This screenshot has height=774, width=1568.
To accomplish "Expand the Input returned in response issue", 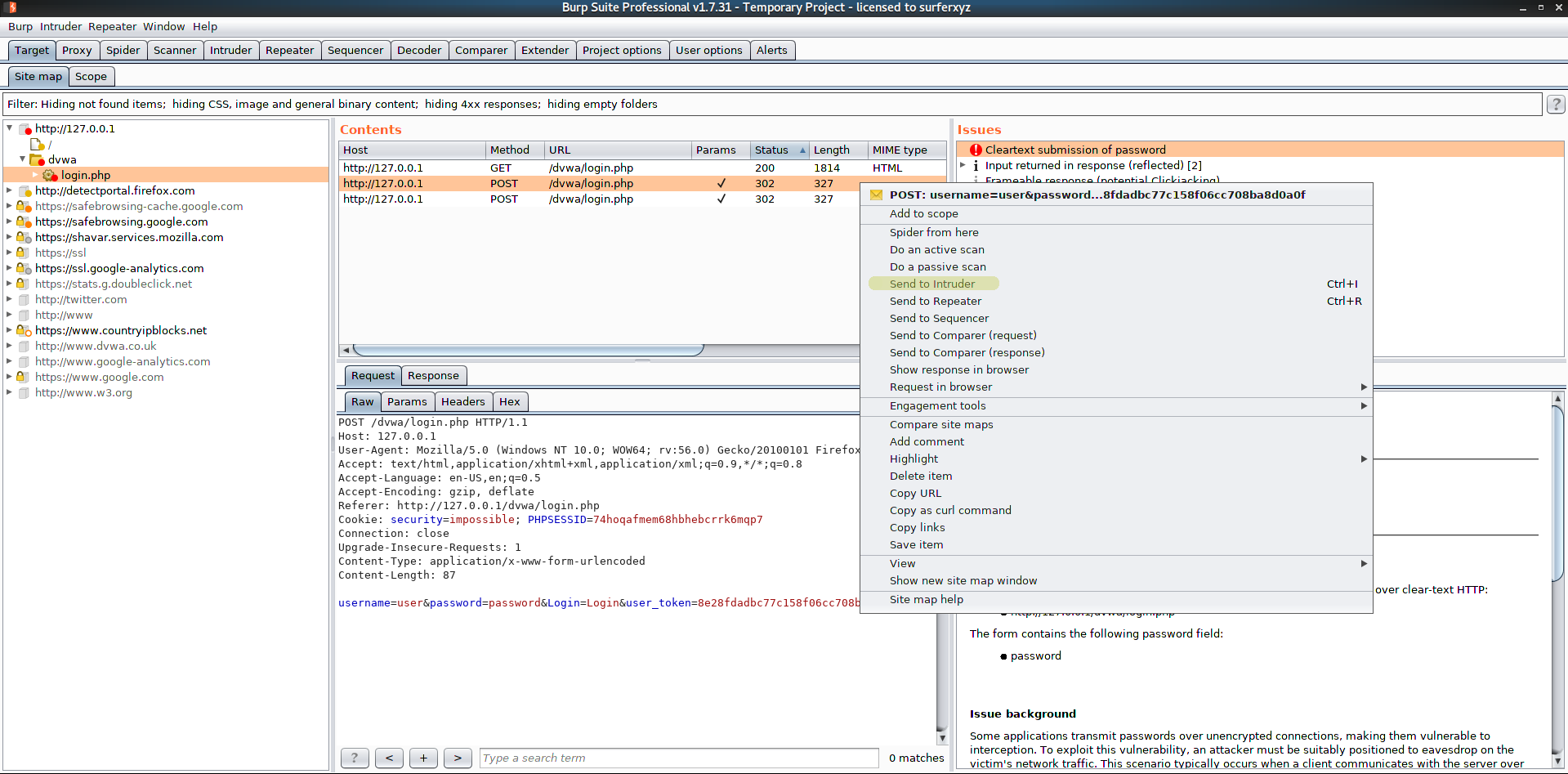I will 963,164.
